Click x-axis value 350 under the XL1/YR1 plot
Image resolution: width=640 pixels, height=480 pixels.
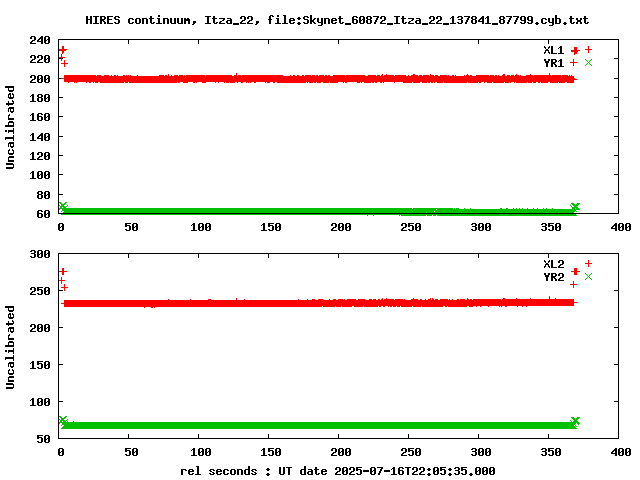(551, 227)
